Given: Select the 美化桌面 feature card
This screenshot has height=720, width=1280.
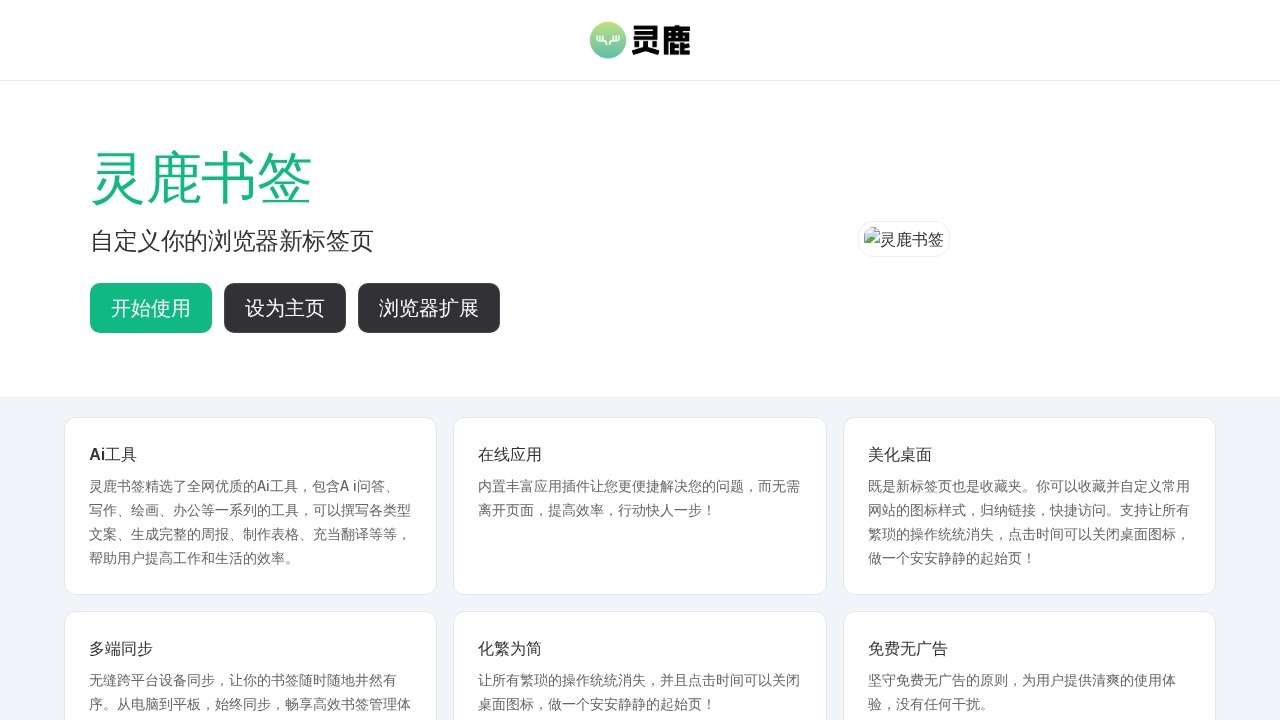Looking at the screenshot, I should click(1029, 505).
